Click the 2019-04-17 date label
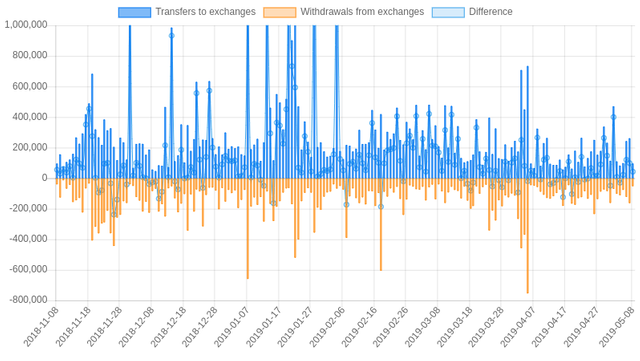The image size is (640, 361). coord(550,327)
